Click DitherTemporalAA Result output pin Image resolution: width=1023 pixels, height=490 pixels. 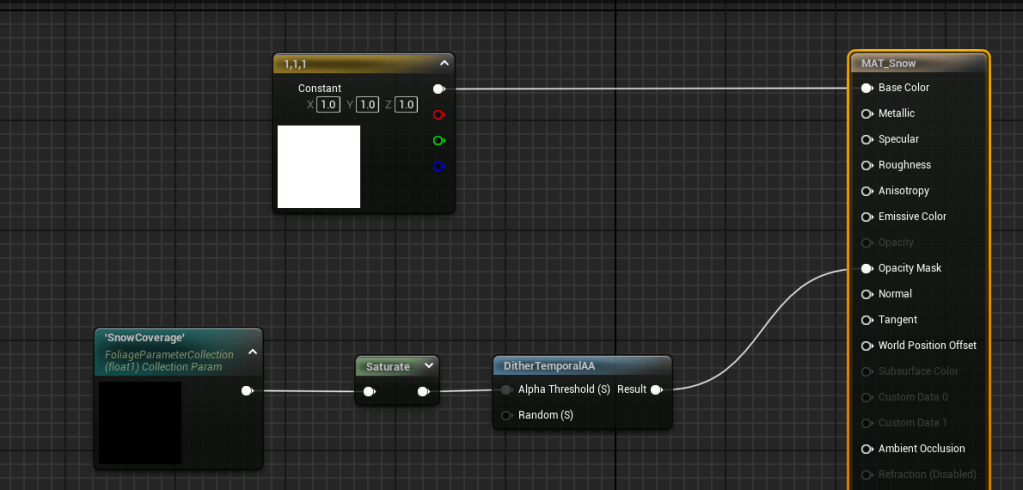click(x=656, y=390)
